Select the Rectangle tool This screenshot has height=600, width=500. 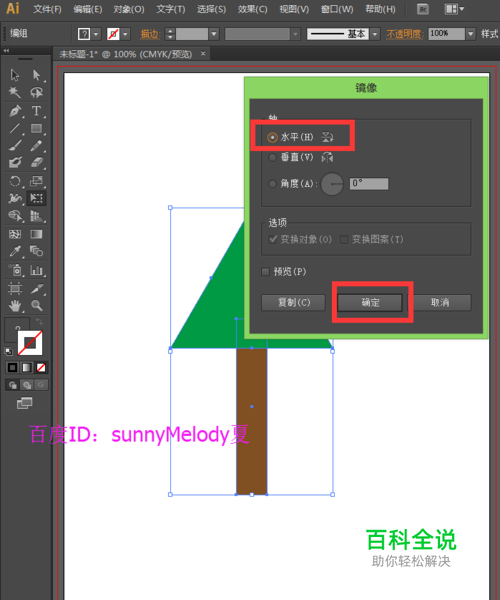click(36, 128)
